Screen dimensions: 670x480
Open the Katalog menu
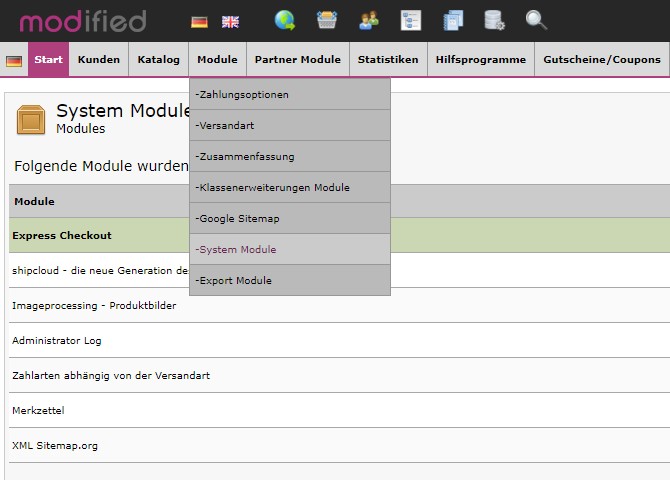(x=159, y=59)
